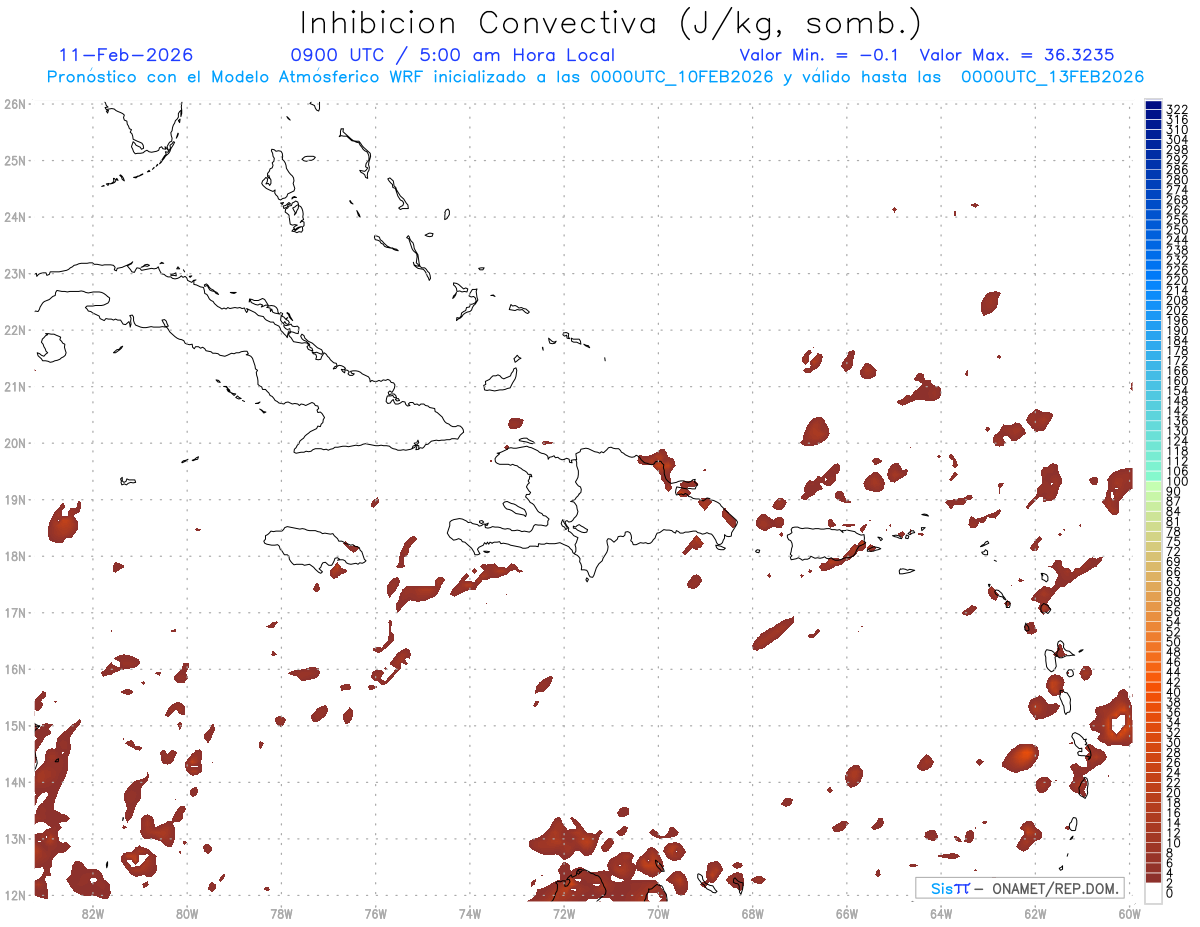Click the 14N latitude label
The width and height of the screenshot is (1200, 927).
point(15,781)
